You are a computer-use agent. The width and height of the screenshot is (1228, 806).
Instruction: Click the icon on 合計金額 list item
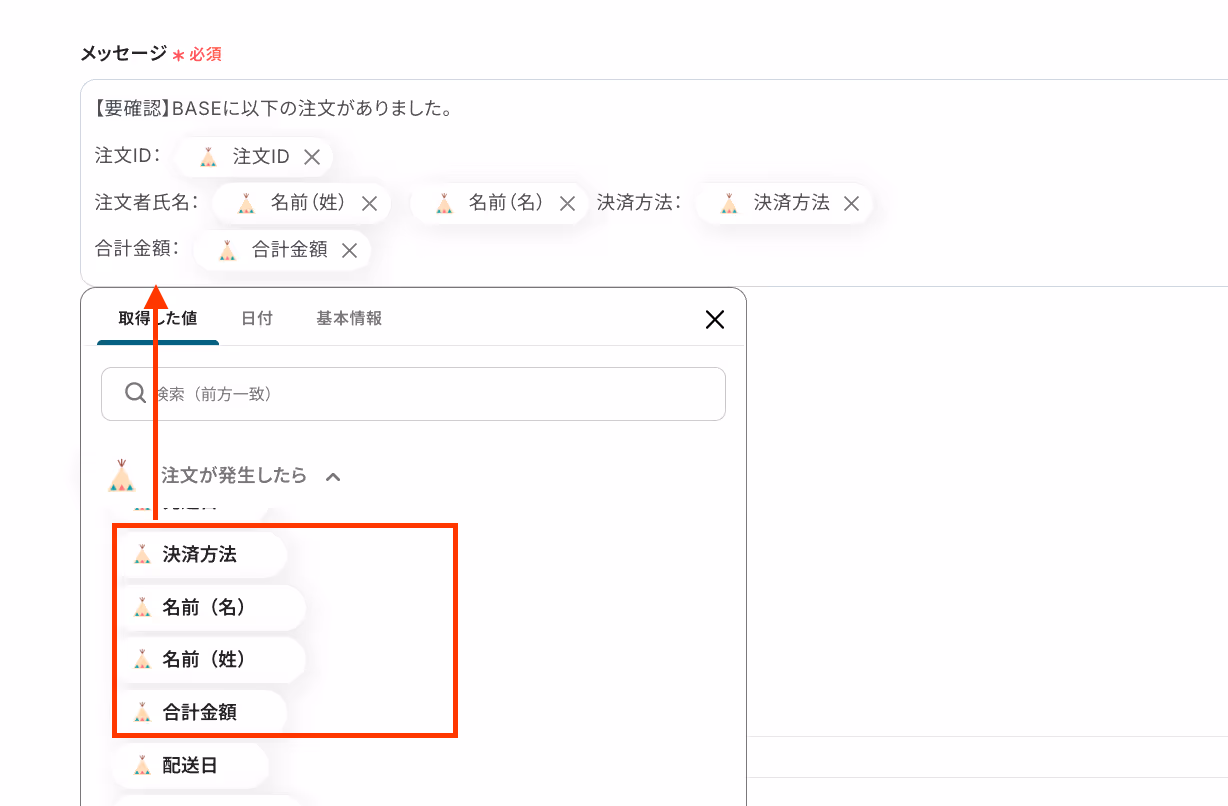(x=142, y=713)
